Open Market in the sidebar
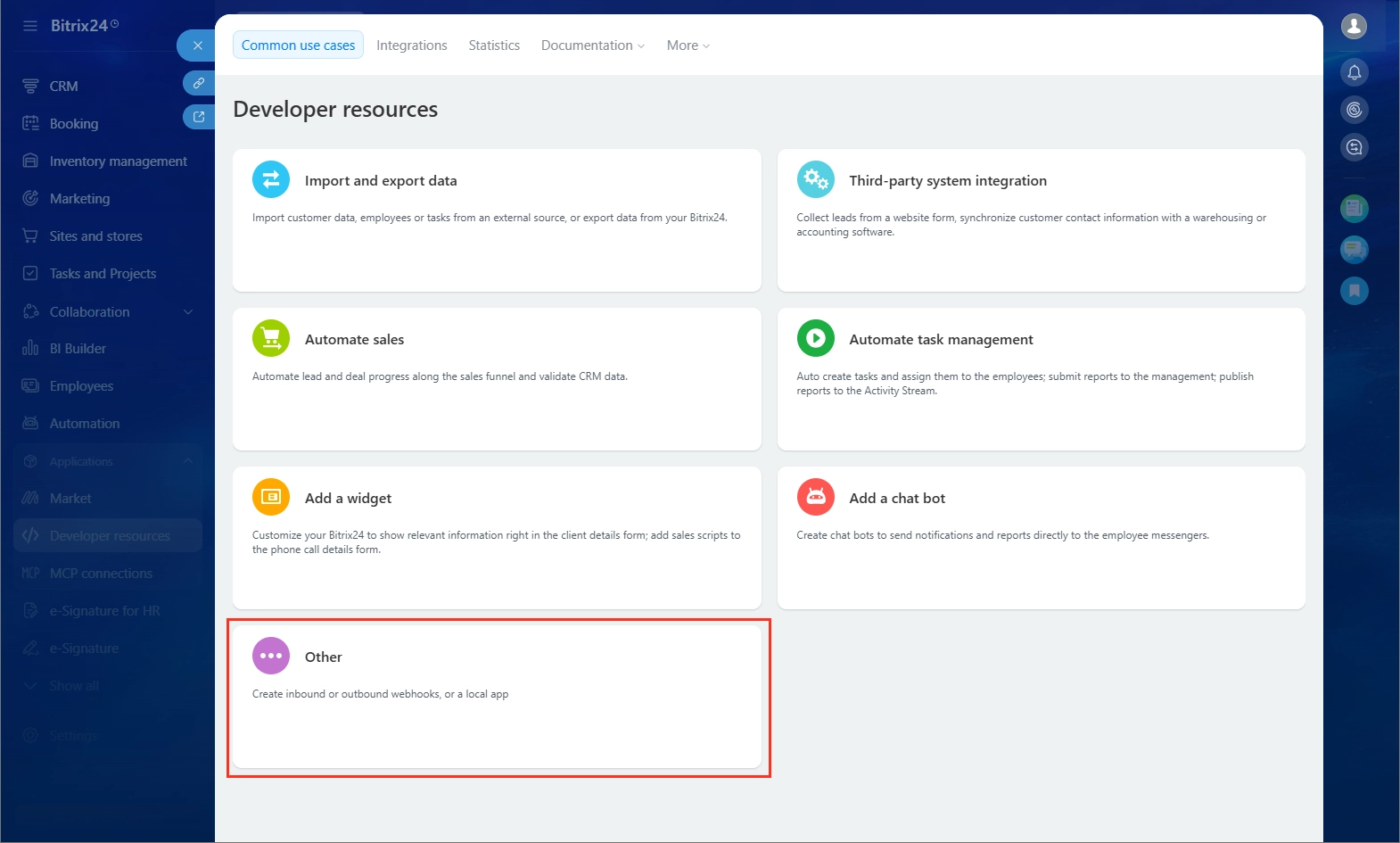The height and width of the screenshot is (843, 1400). click(70, 499)
